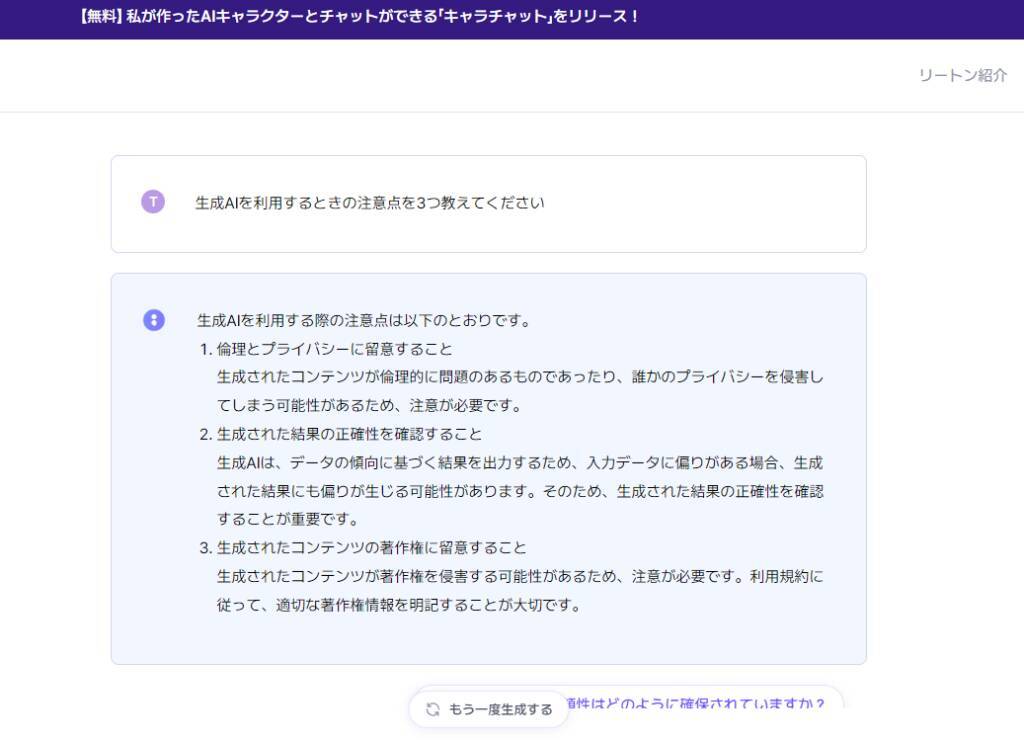Open the リートン紹介 link
The width and height of the screenshot is (1024, 743).
pos(962,76)
